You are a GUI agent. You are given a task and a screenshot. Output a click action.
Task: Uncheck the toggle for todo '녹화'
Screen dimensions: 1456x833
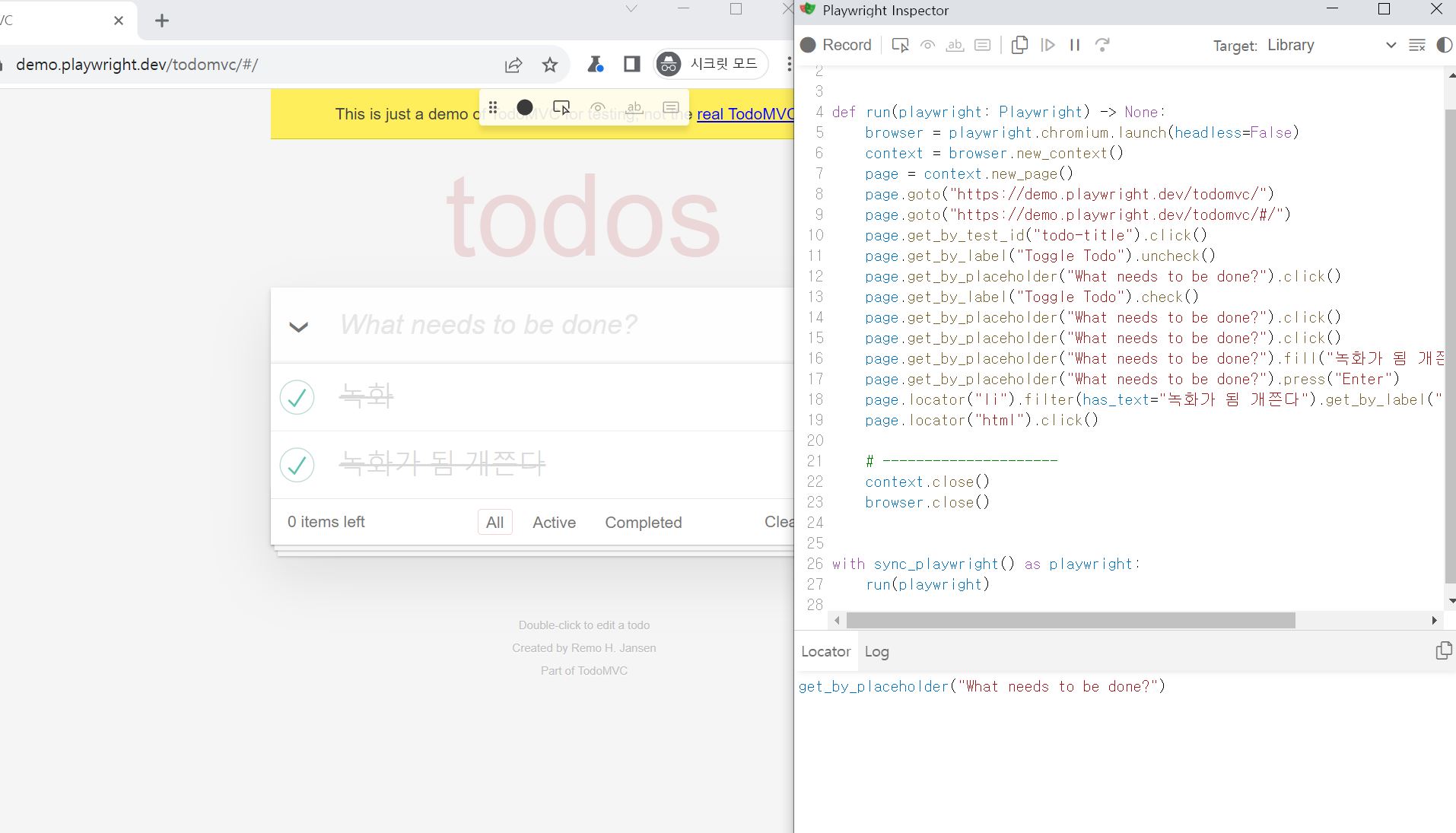(x=297, y=397)
